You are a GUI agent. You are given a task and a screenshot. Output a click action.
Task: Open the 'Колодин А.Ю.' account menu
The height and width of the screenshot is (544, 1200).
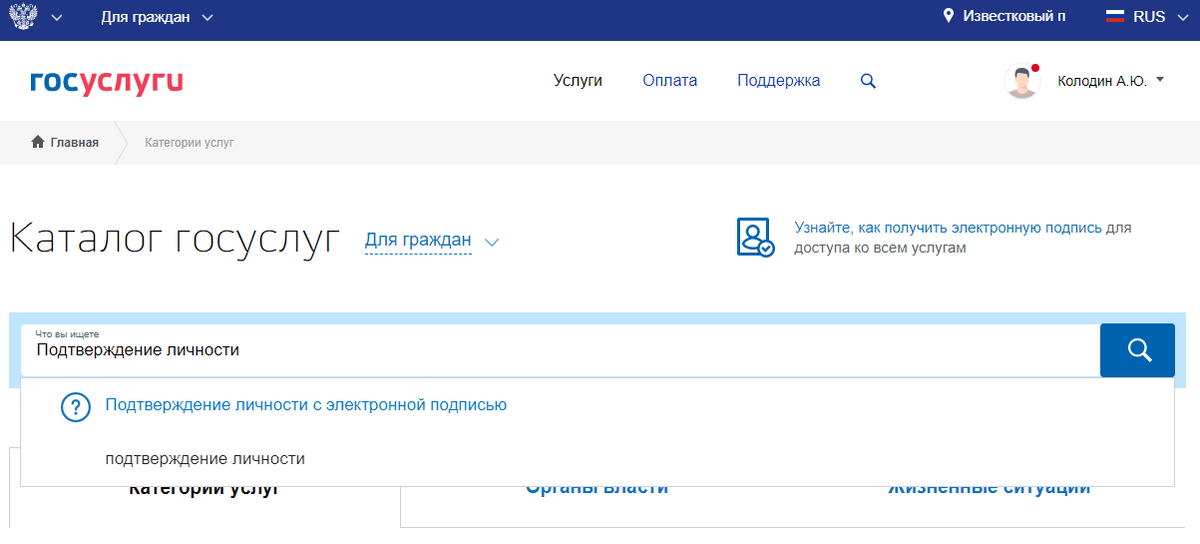point(1111,81)
